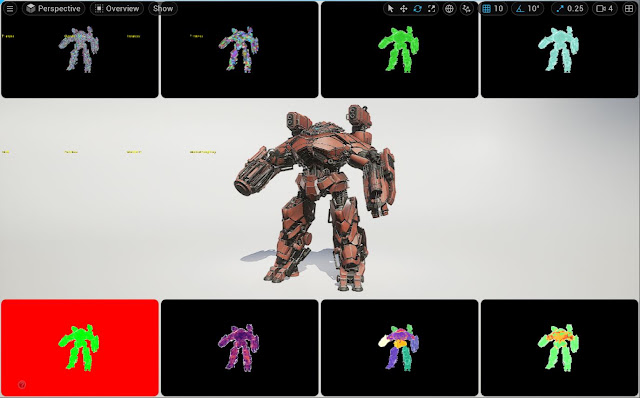Select gray noisy robot buffer thumbnail
Screen dimensions: 640x398
tap(80, 49)
